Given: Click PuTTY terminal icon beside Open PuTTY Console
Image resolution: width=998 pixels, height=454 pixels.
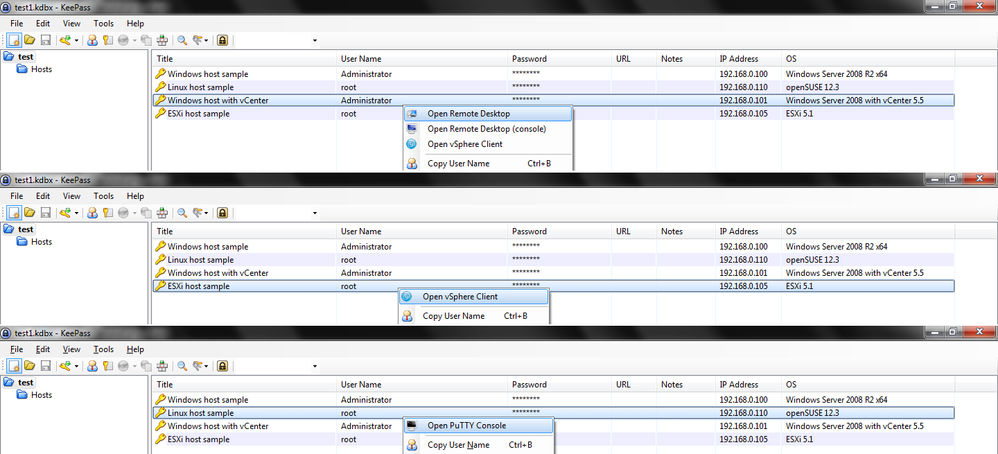Looking at the screenshot, I should (411, 425).
